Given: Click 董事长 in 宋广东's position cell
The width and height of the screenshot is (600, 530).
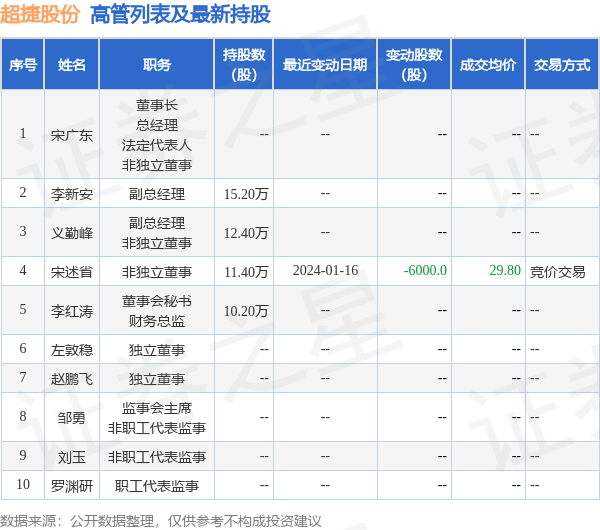Looking at the screenshot, I should tap(157, 105).
